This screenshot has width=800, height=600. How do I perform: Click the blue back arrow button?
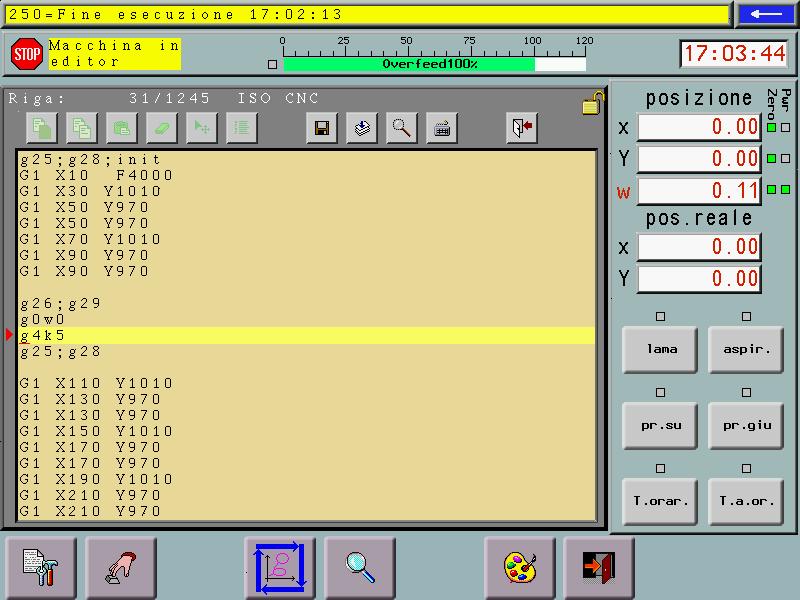click(766, 14)
